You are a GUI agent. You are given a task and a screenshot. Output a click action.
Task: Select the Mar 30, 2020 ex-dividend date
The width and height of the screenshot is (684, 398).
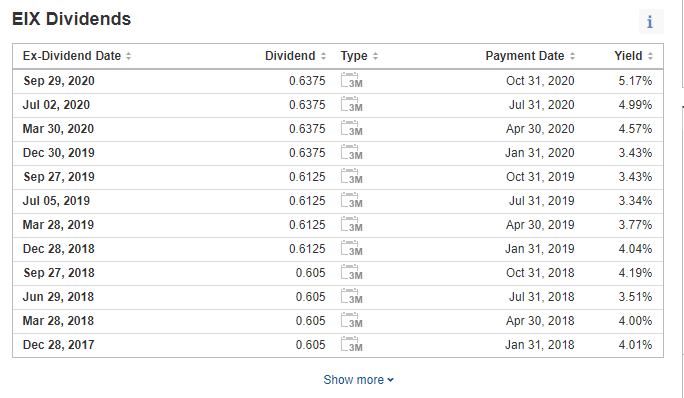(x=58, y=129)
